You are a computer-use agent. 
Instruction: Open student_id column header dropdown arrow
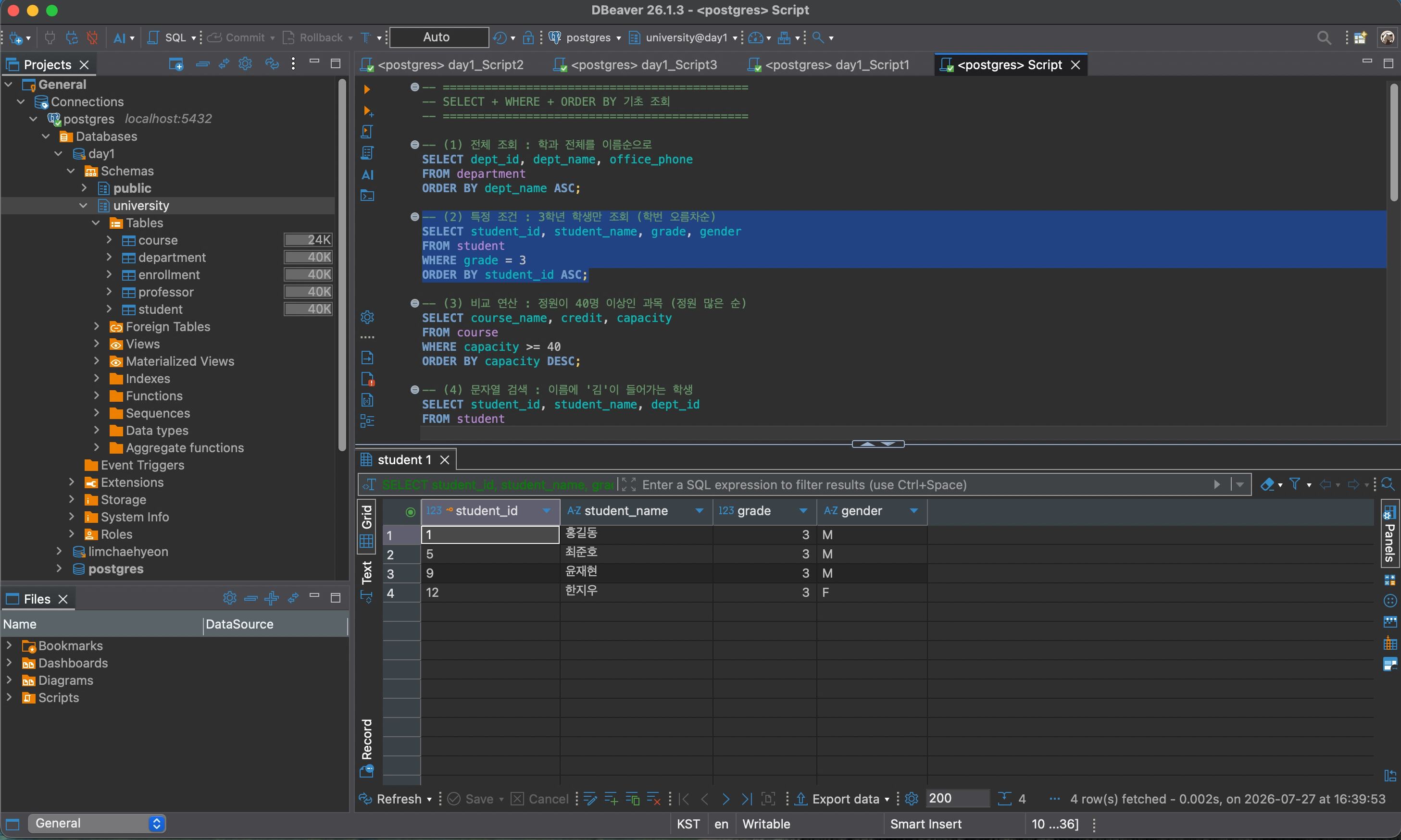pyautogui.click(x=547, y=511)
